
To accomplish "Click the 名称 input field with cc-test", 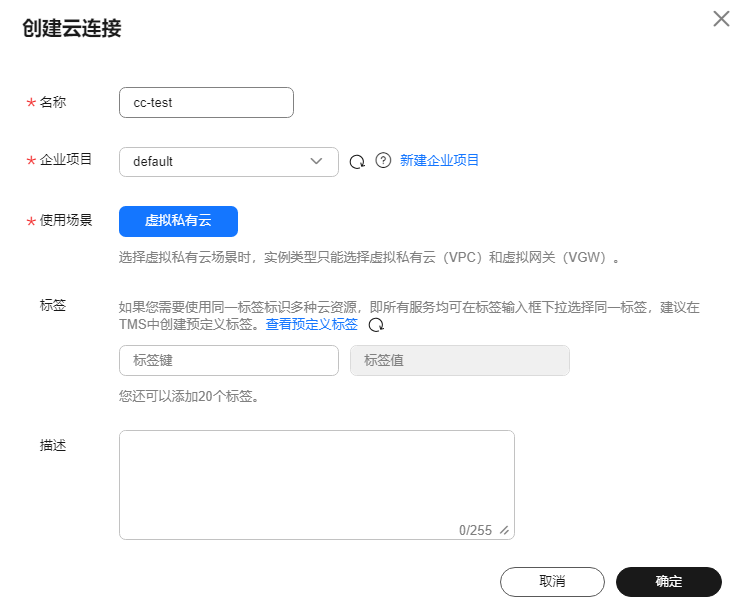I will [x=206, y=102].
